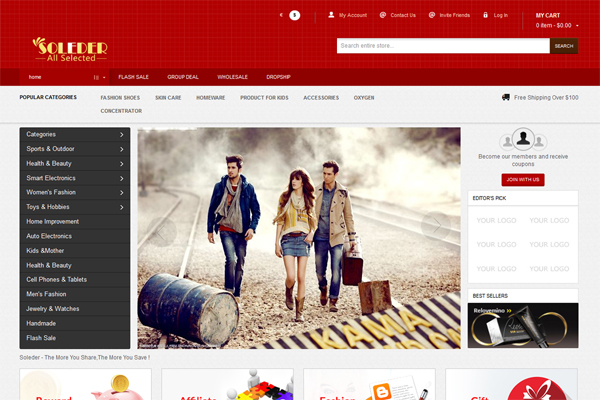Open Accessories popular category
The width and height of the screenshot is (600, 400).
321,98
